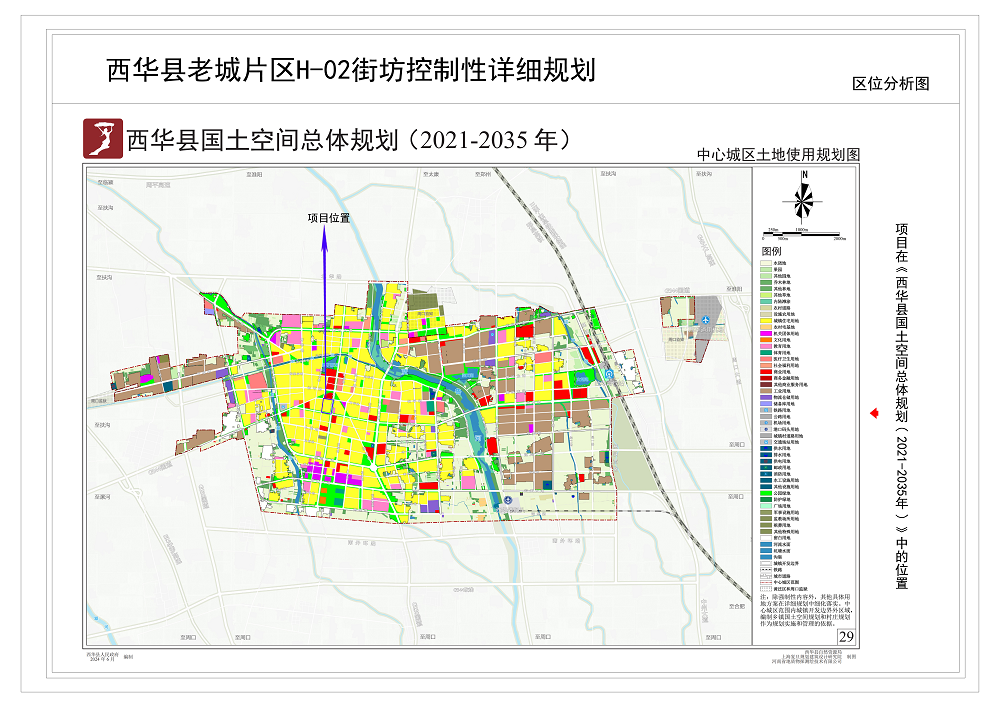Click the blue railway station symbol on the map
Screen dimensions: 1000x707
(609, 375)
